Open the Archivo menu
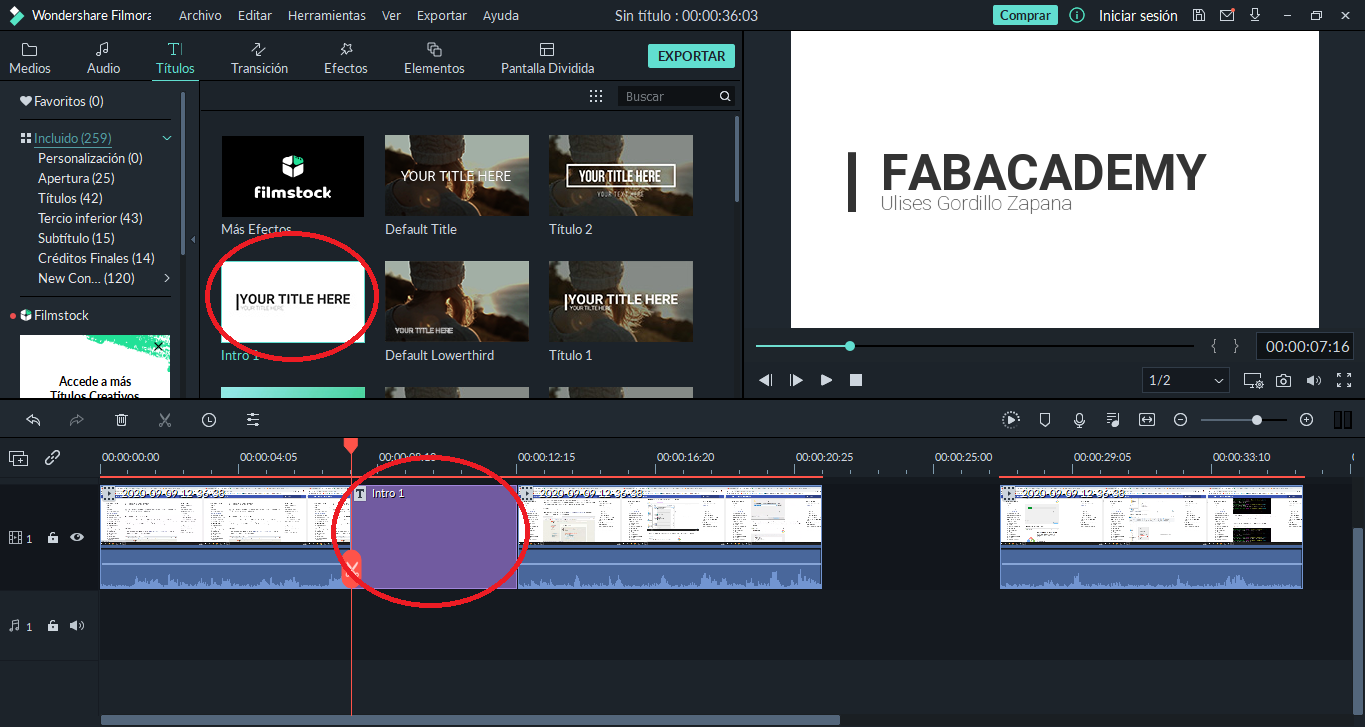Viewport: 1365px width, 727px height. 201,16
